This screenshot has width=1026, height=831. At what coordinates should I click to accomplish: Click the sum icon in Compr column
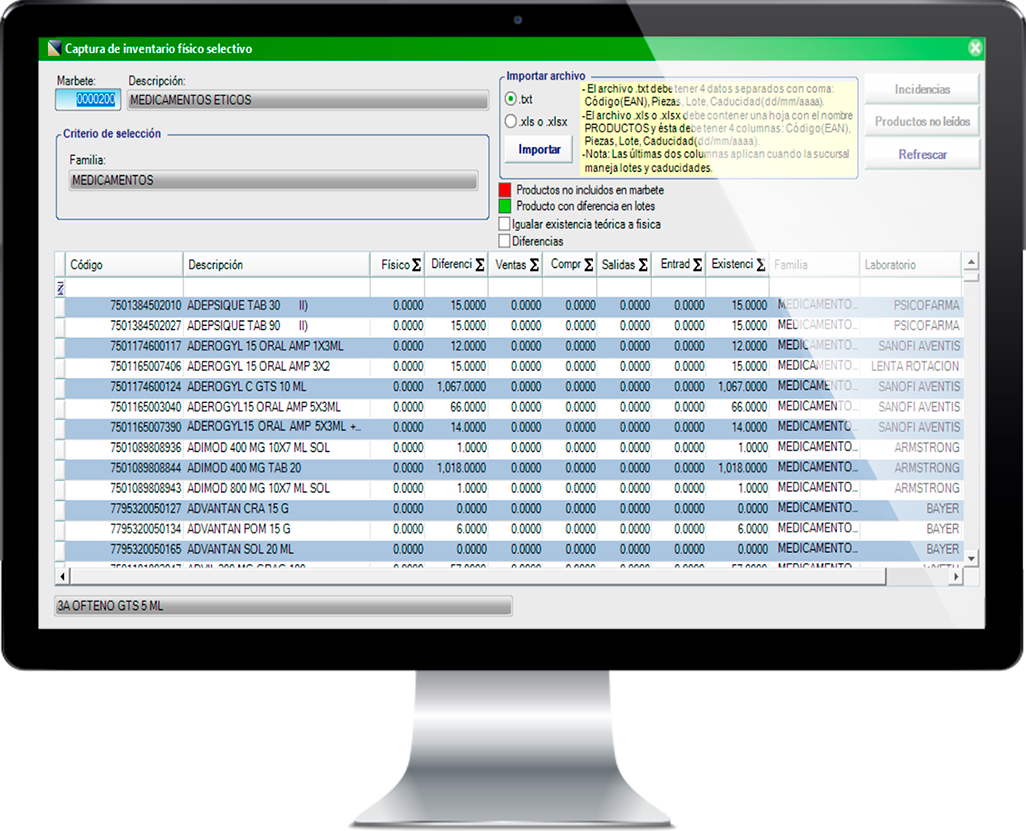(588, 266)
